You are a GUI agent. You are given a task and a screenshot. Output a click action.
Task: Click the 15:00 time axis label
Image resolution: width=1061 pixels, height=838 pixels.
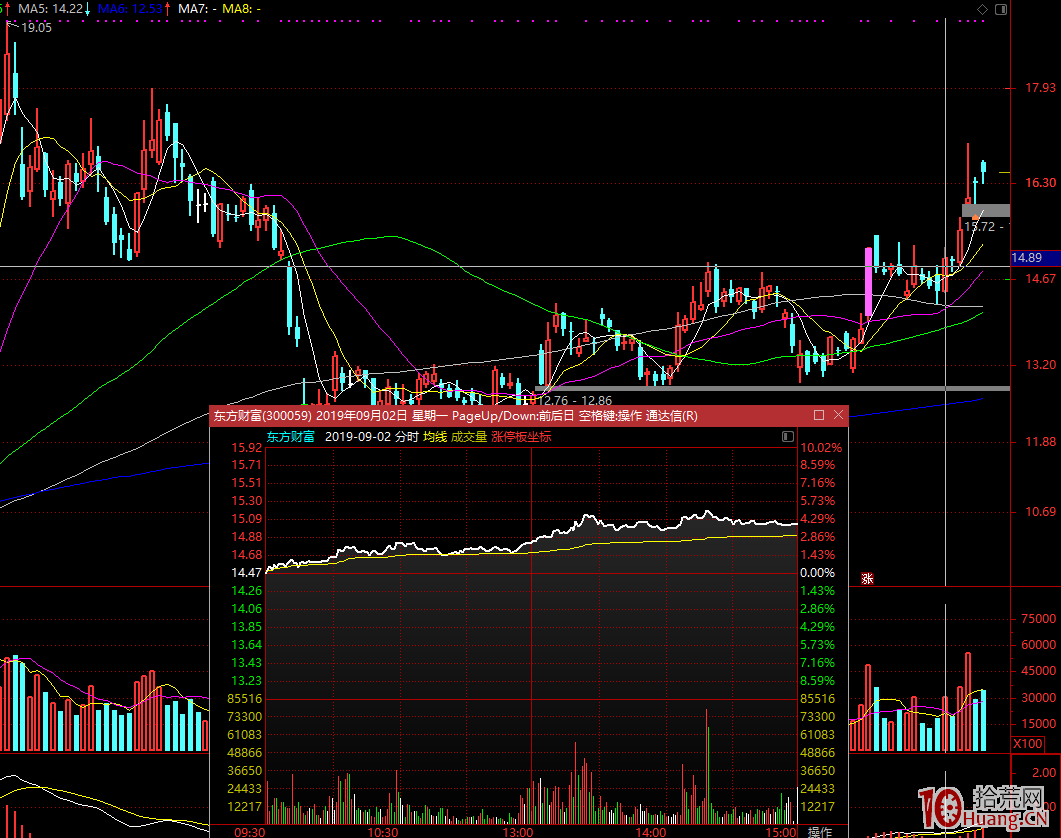(781, 832)
